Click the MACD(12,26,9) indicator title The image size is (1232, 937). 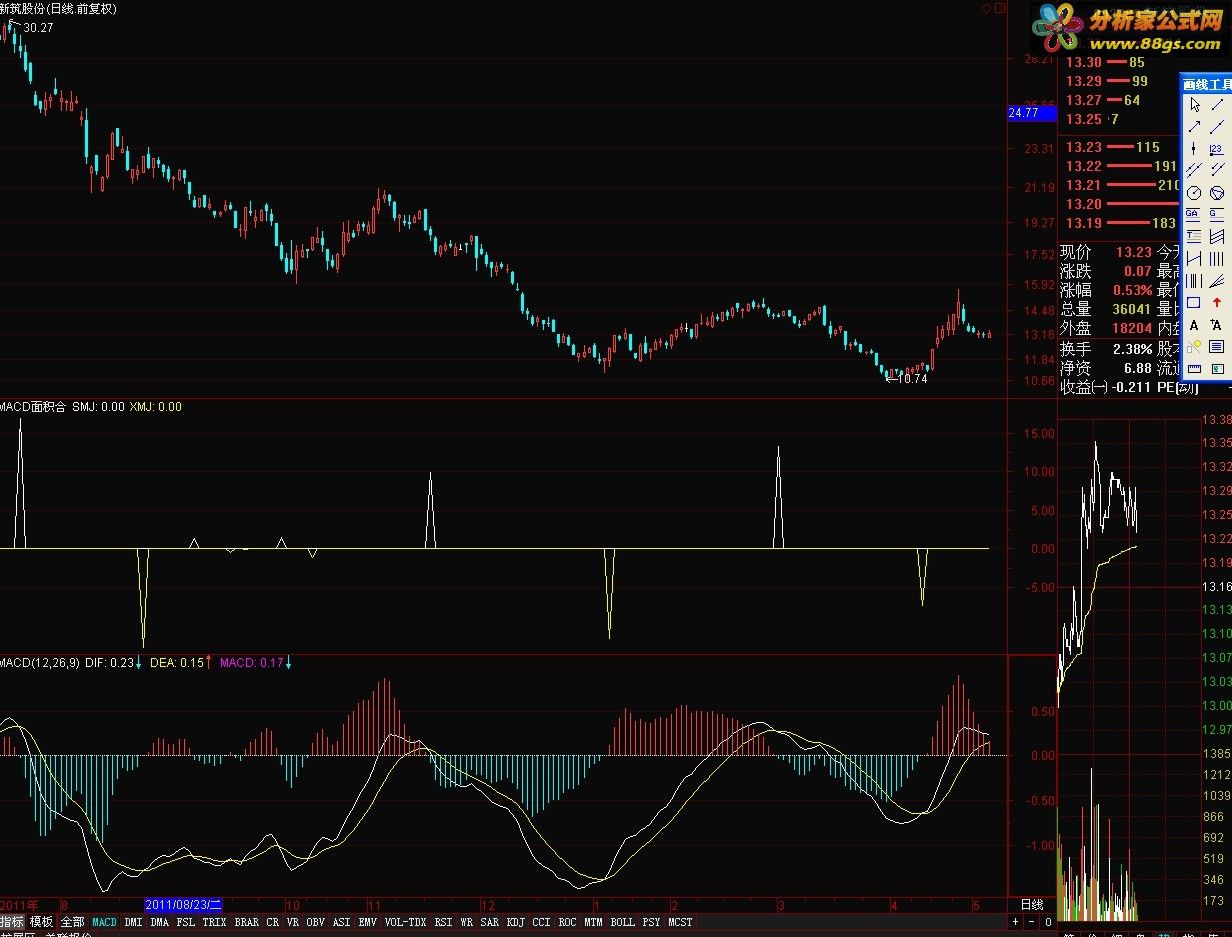point(40,662)
